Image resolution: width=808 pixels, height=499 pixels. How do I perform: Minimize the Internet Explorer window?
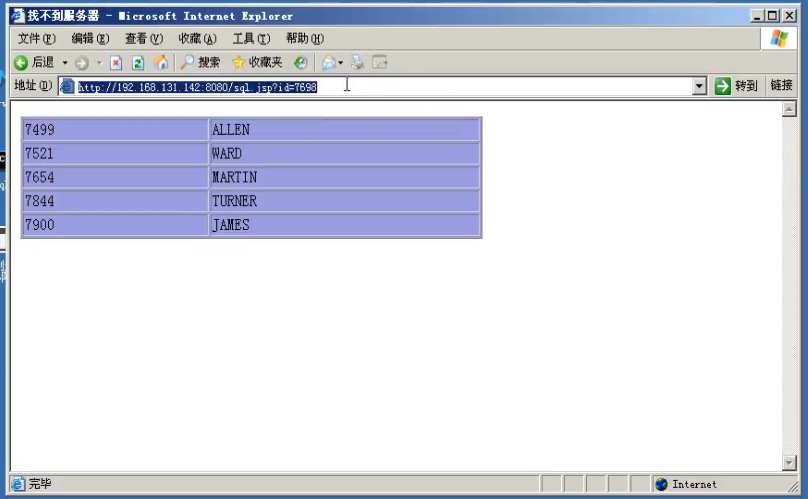click(x=756, y=16)
